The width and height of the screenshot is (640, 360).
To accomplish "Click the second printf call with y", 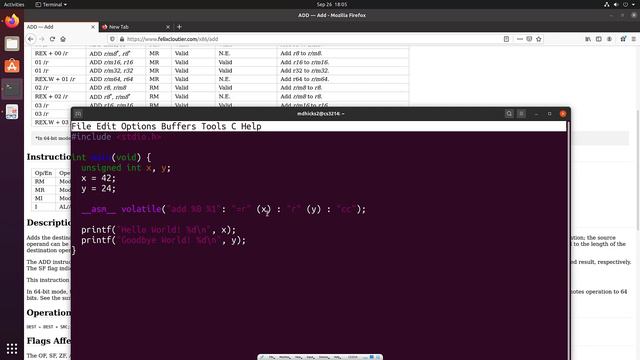I will tap(163, 240).
